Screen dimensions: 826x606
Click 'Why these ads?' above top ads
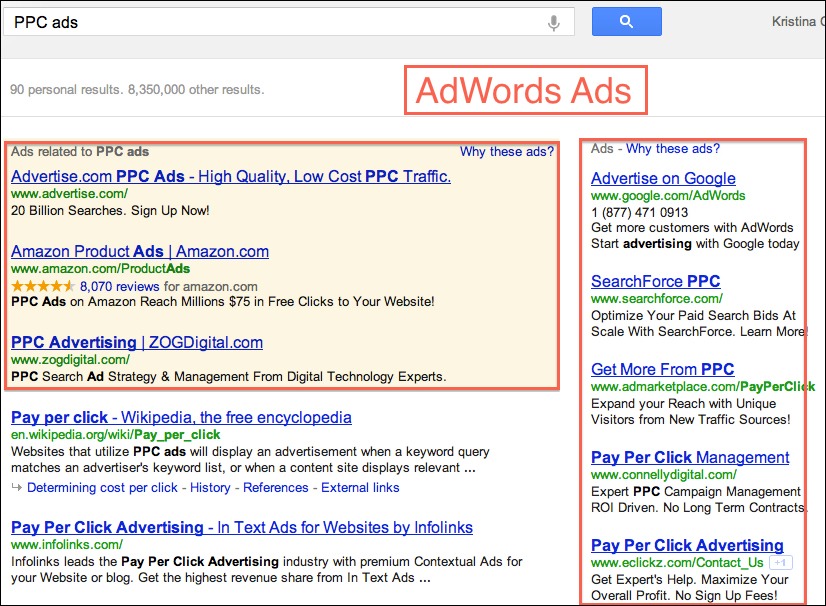(506, 152)
